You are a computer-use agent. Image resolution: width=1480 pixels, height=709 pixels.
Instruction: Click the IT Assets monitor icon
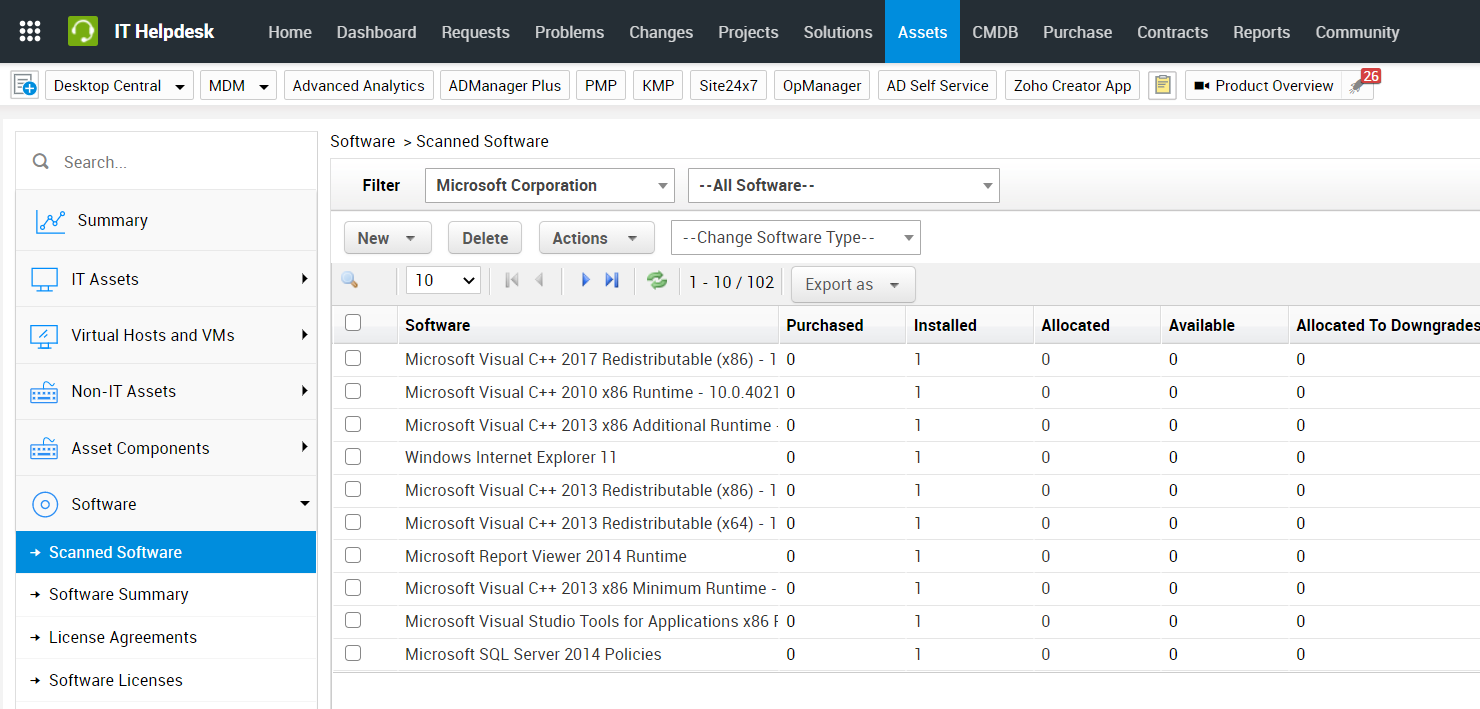click(44, 280)
